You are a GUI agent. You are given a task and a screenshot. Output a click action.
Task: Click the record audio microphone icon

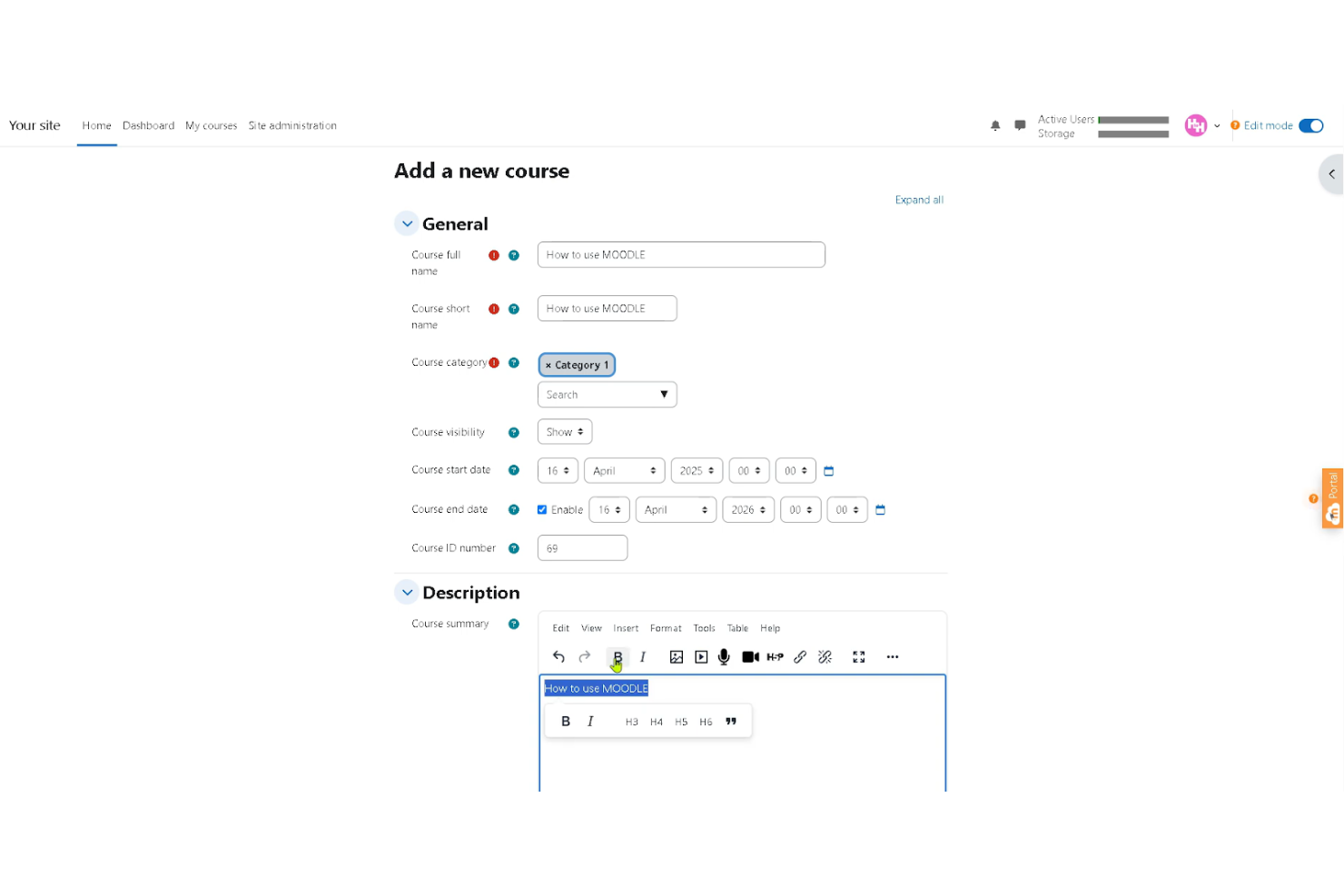(724, 656)
